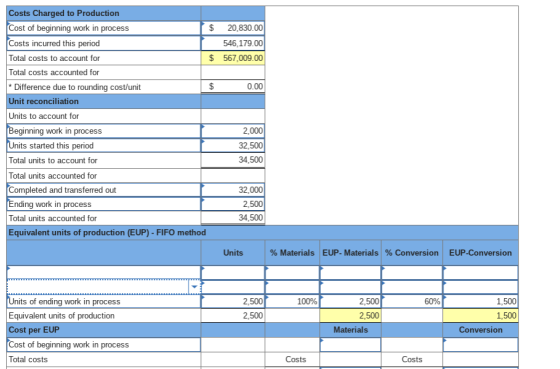Click the 'Cost of beginning work in process' label under Cost per EUP

pos(104,345)
